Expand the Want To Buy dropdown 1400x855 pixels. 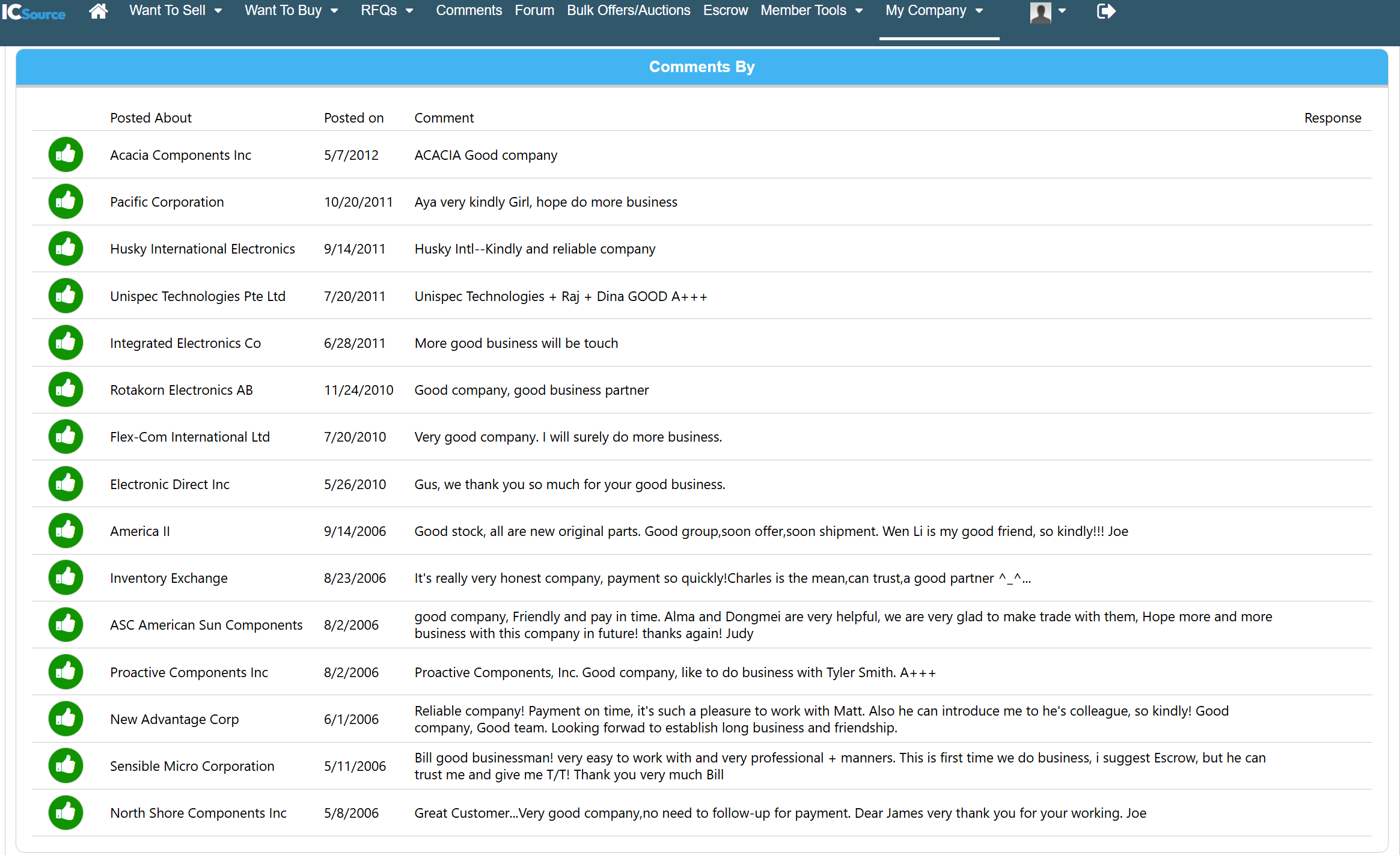tap(292, 10)
